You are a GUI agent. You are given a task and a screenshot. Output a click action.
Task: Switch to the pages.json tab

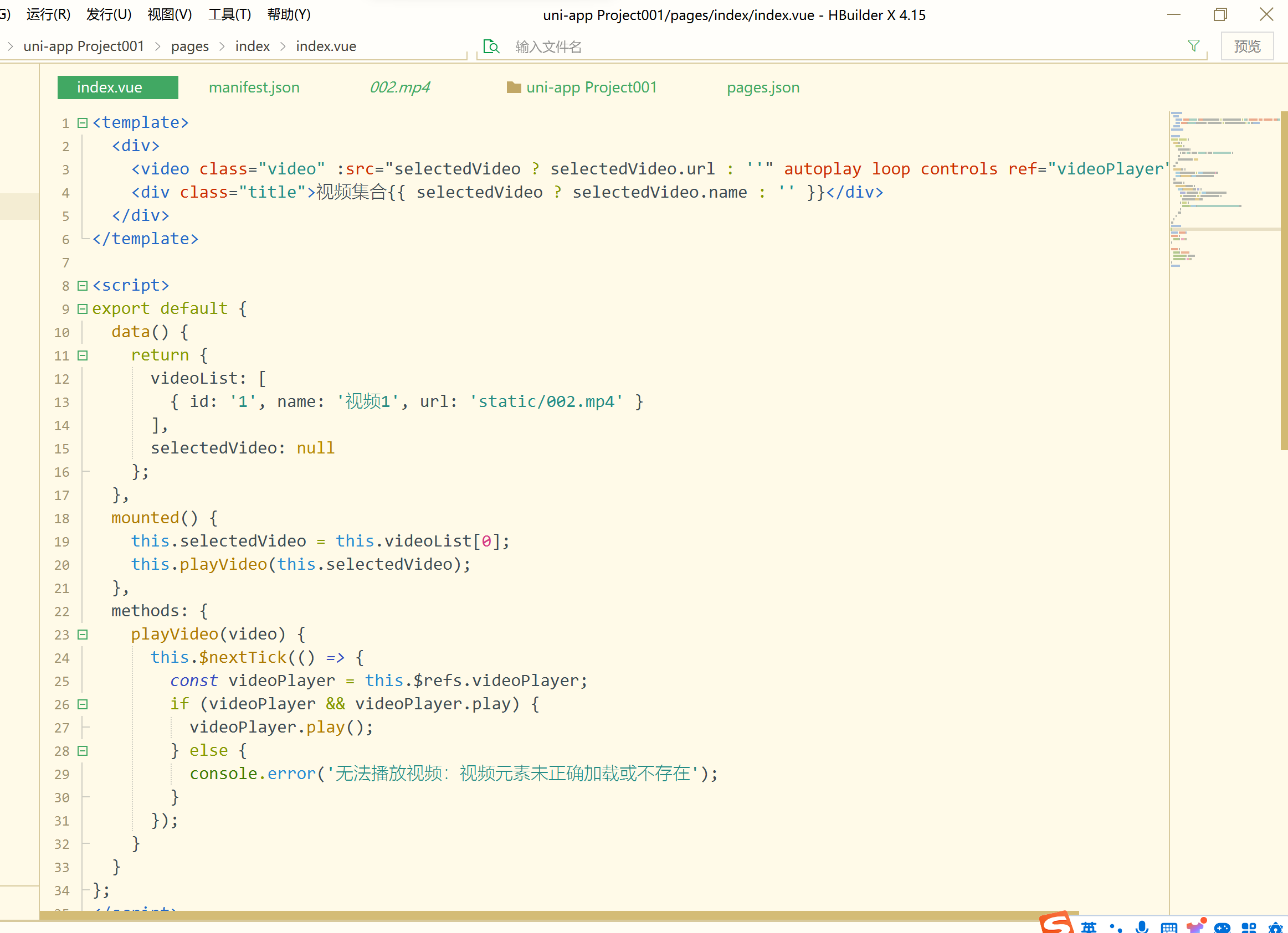[763, 87]
